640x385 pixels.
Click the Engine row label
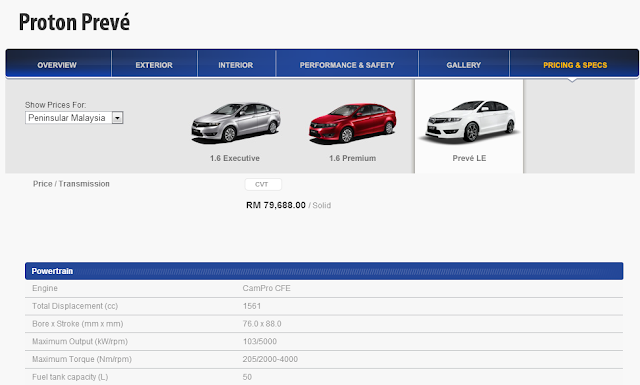(45, 288)
